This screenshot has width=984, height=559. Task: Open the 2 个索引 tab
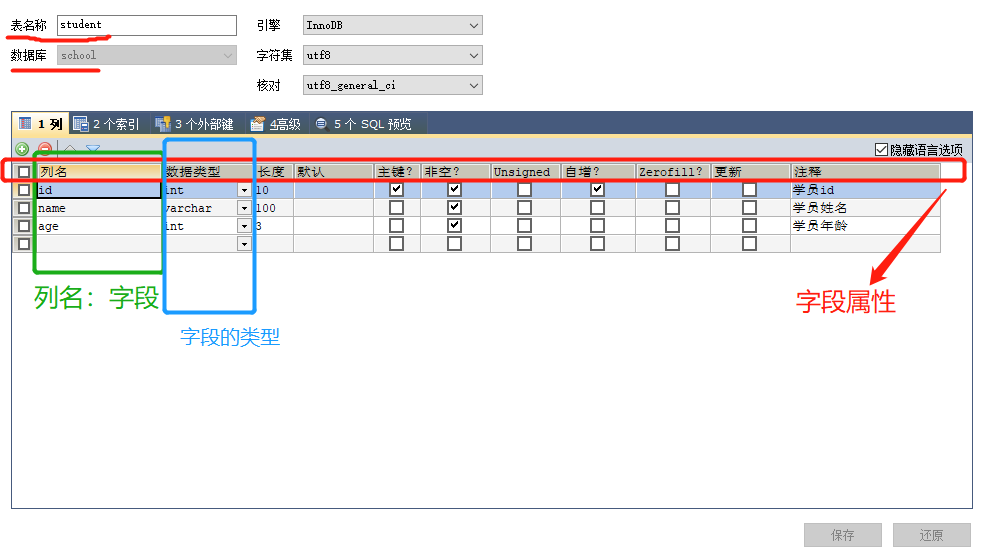point(106,124)
